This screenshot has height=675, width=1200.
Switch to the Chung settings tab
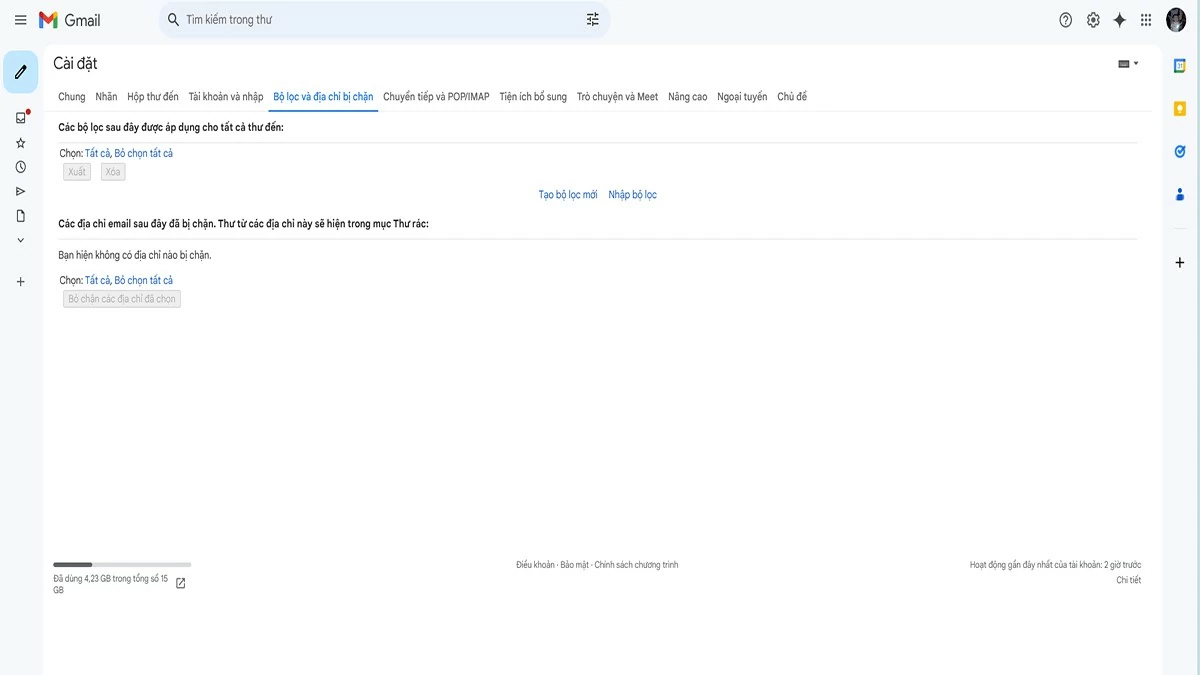[x=71, y=96]
